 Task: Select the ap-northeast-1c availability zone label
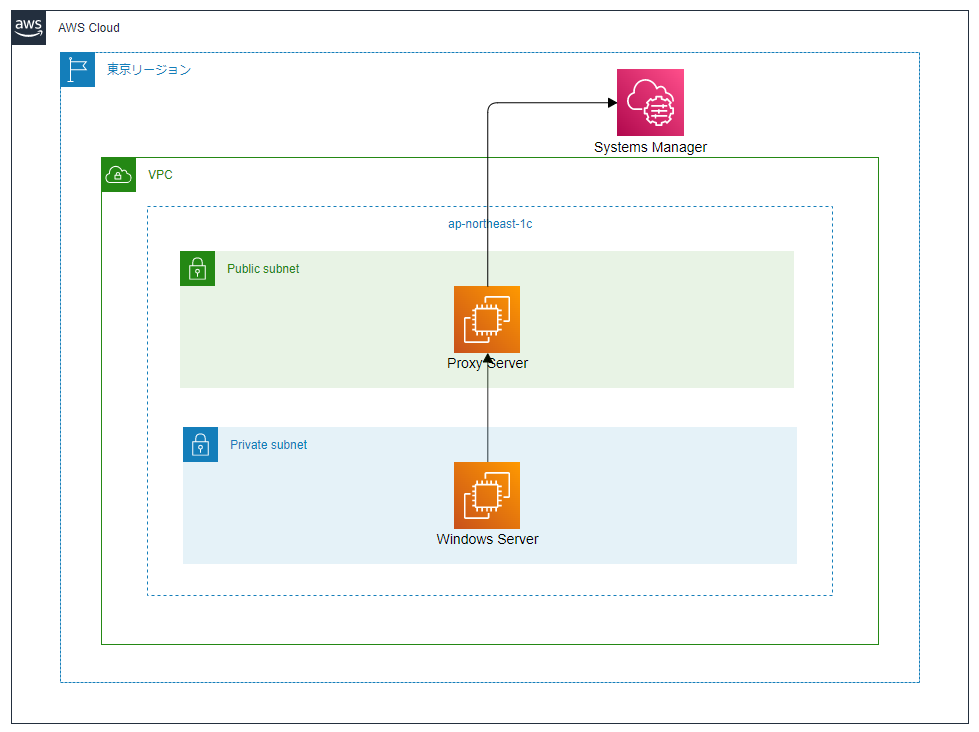[x=489, y=223]
